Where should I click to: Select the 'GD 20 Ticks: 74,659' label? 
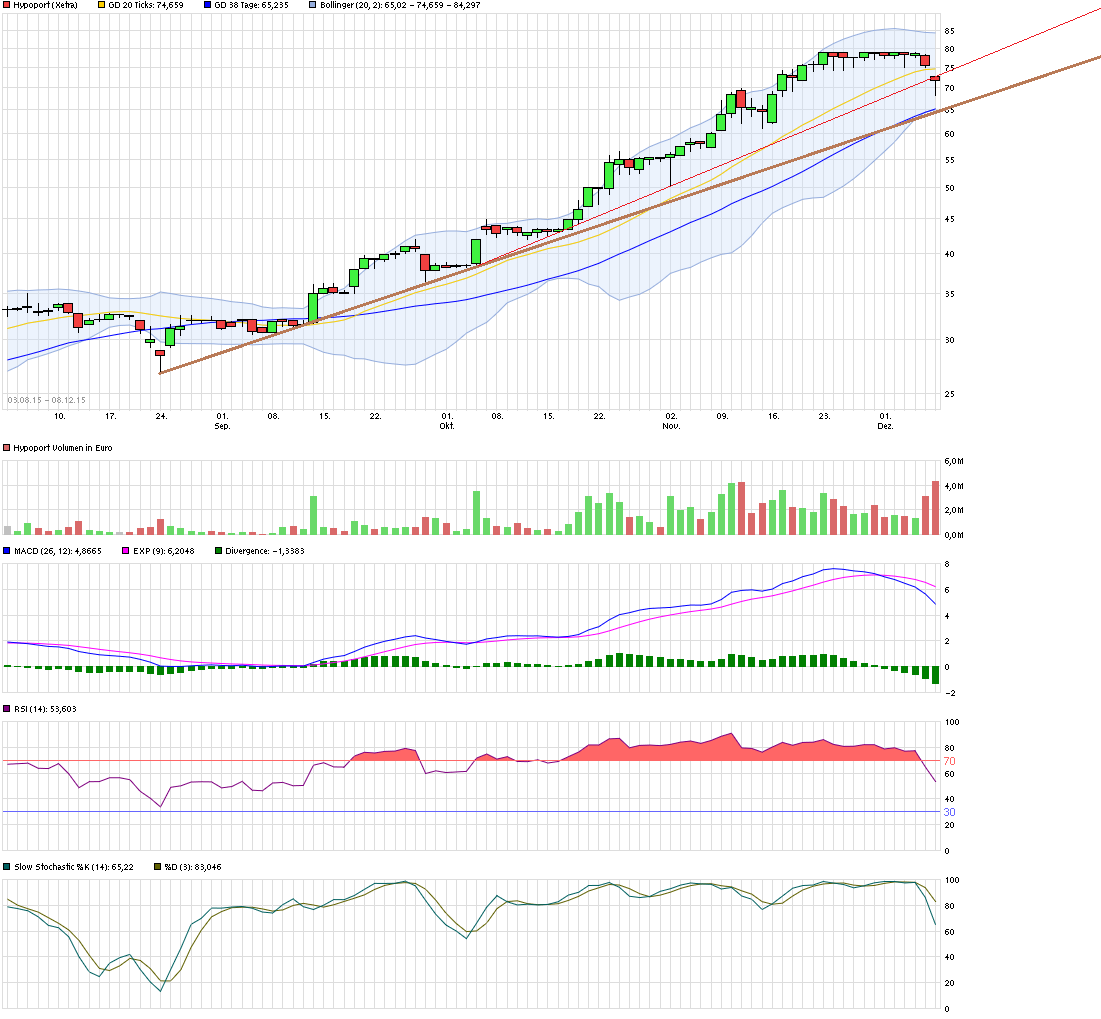point(145,5)
